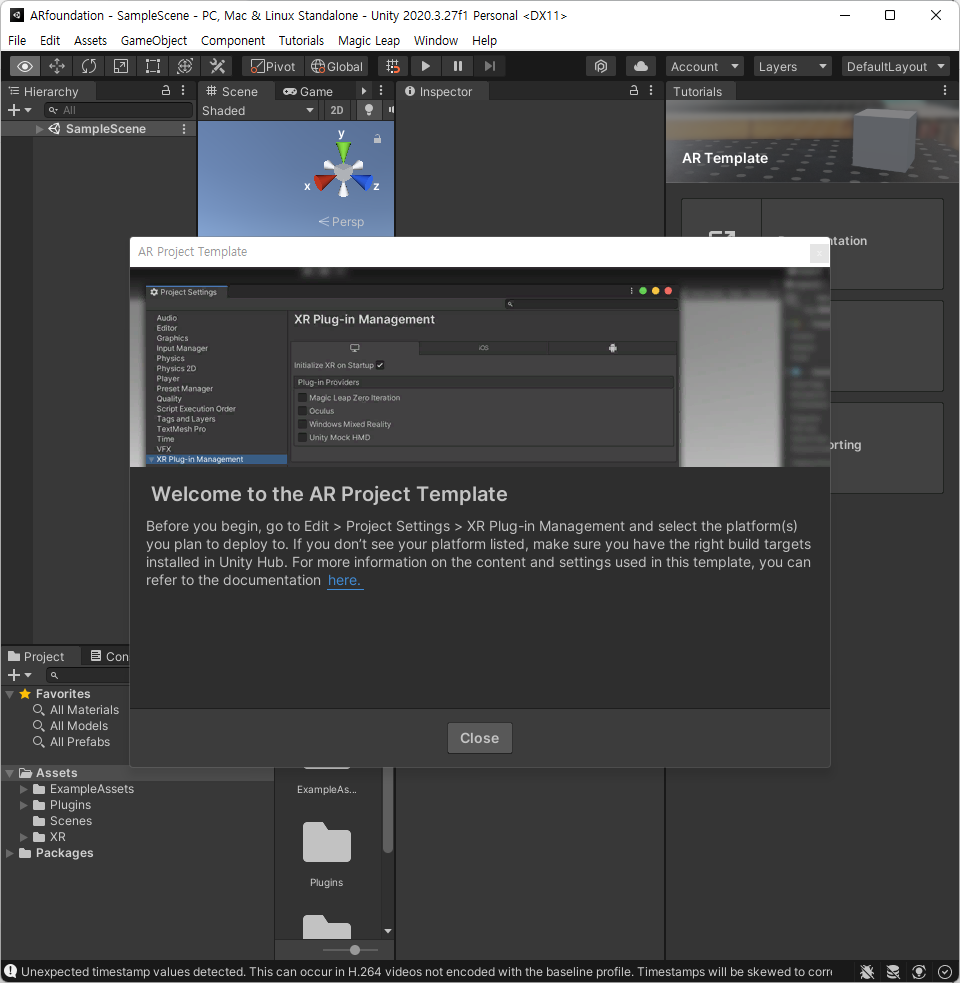Open the DefaultLayout dropdown
This screenshot has height=983, width=960.
click(895, 66)
